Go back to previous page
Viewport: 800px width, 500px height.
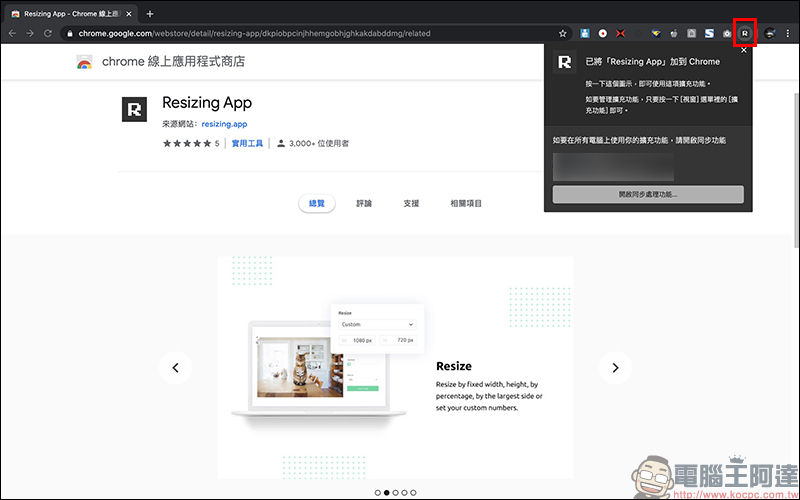click(x=12, y=33)
